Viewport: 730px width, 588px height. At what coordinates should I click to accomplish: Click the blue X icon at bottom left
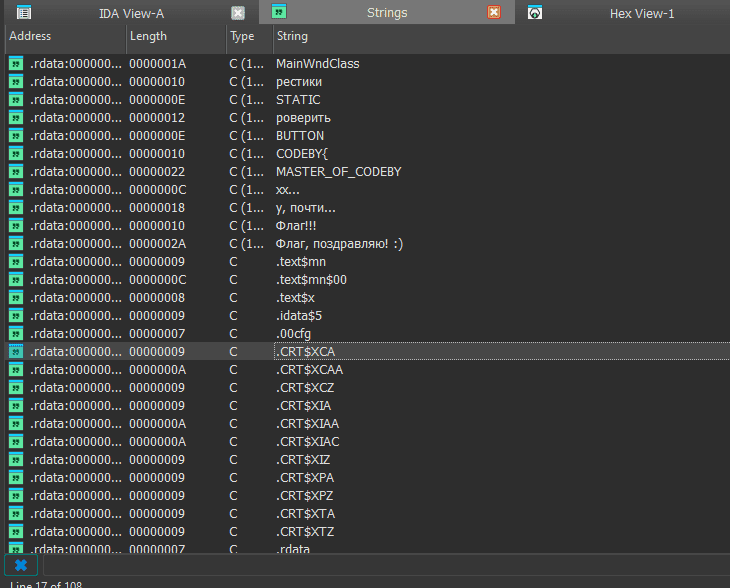(x=20, y=566)
